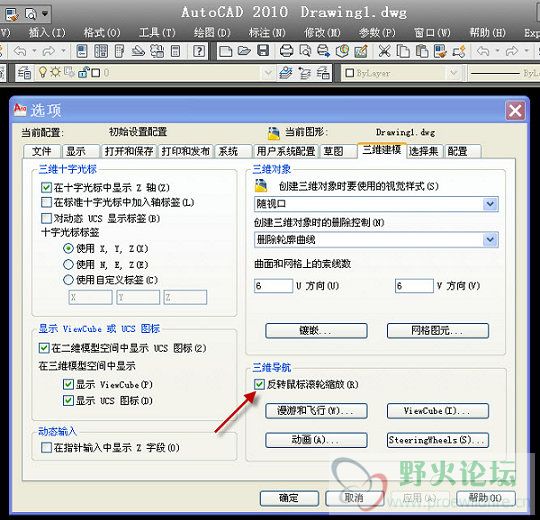
Task: Click the Paste clipboard icon
Action: (422, 51)
